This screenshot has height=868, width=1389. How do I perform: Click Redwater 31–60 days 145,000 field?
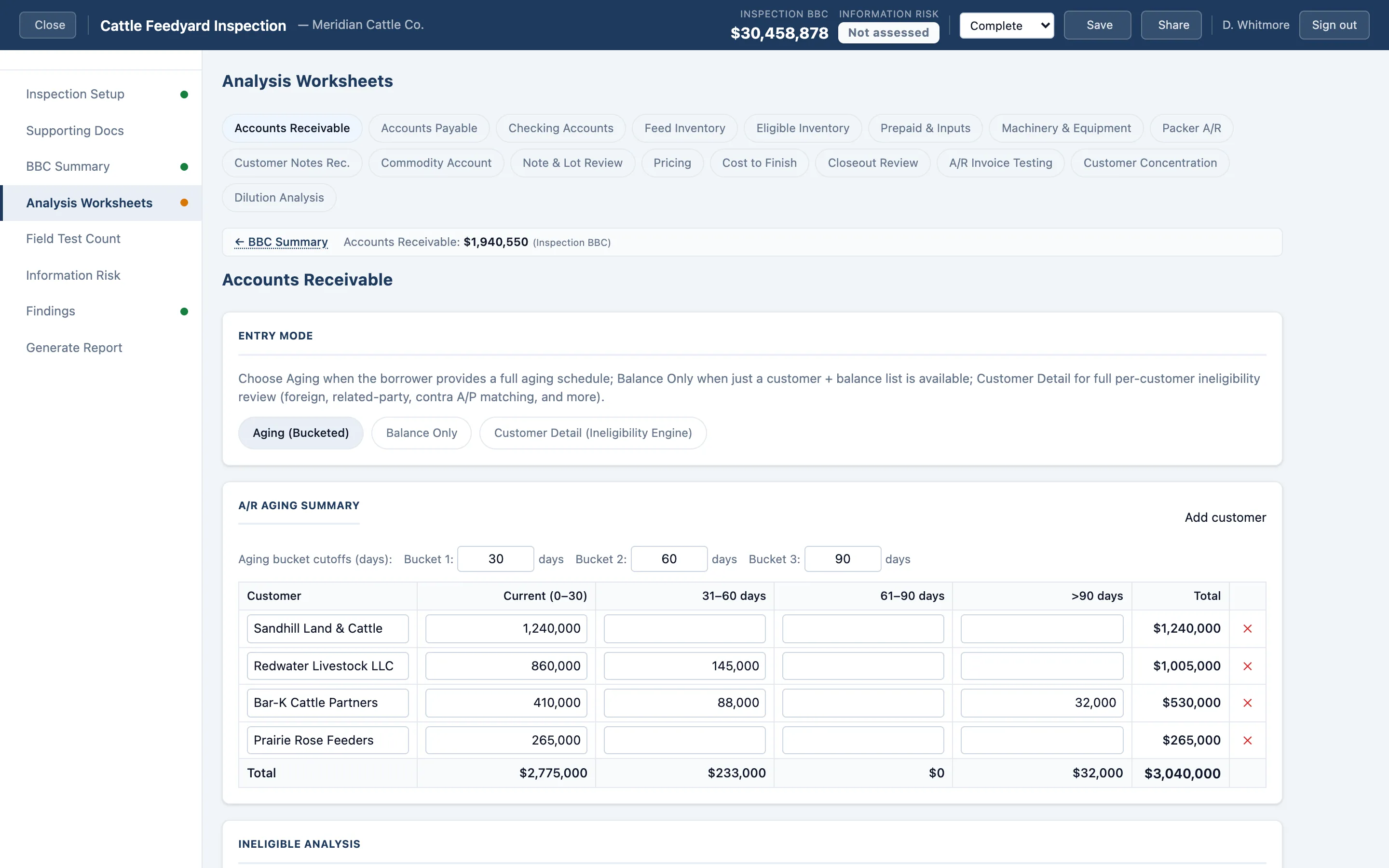click(x=685, y=666)
